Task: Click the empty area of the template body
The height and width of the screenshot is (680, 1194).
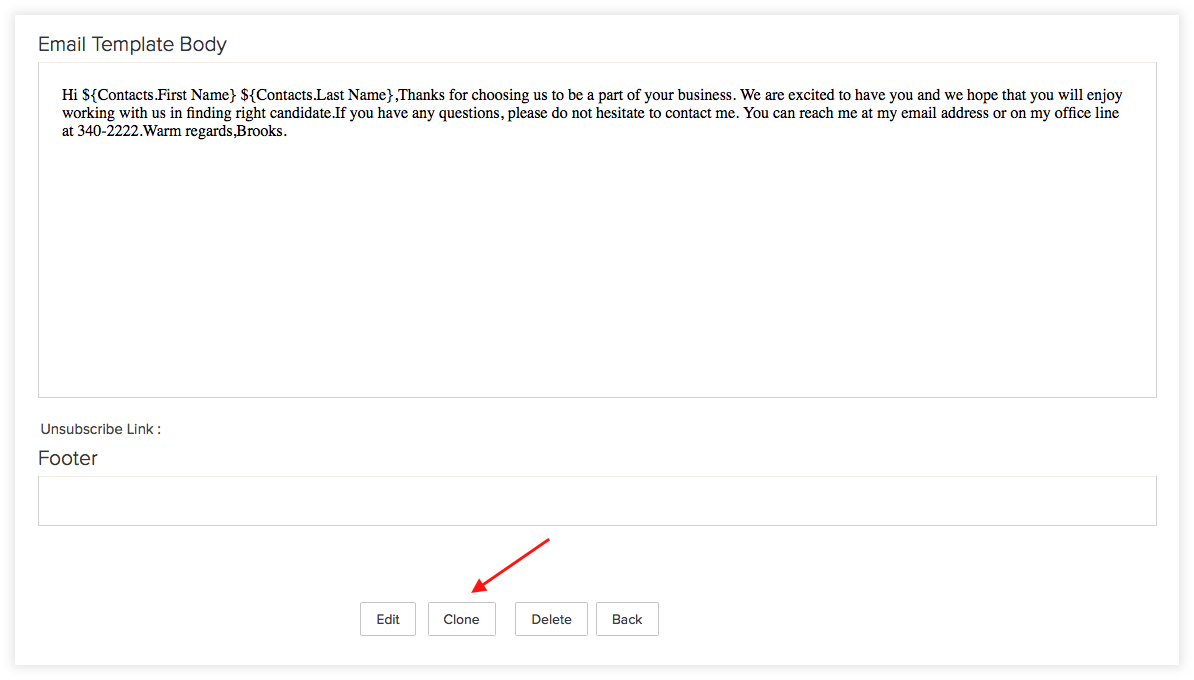Action: click(x=597, y=267)
